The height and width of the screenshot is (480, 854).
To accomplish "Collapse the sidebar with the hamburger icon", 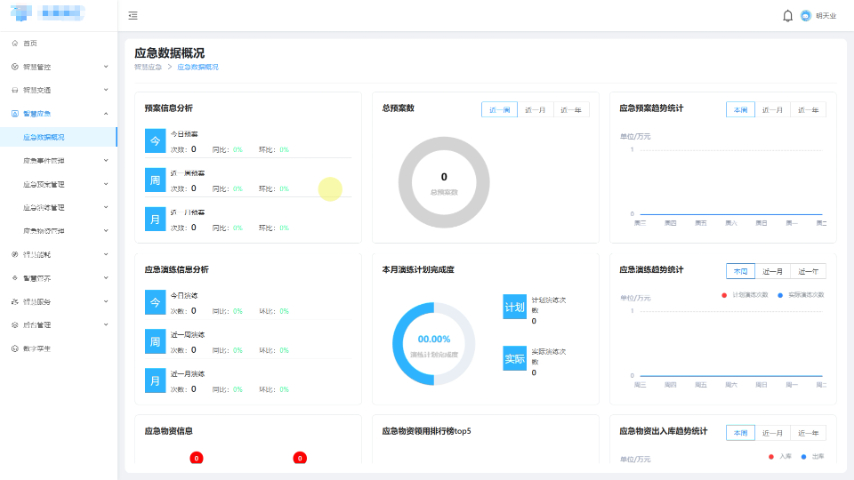I will click(133, 16).
